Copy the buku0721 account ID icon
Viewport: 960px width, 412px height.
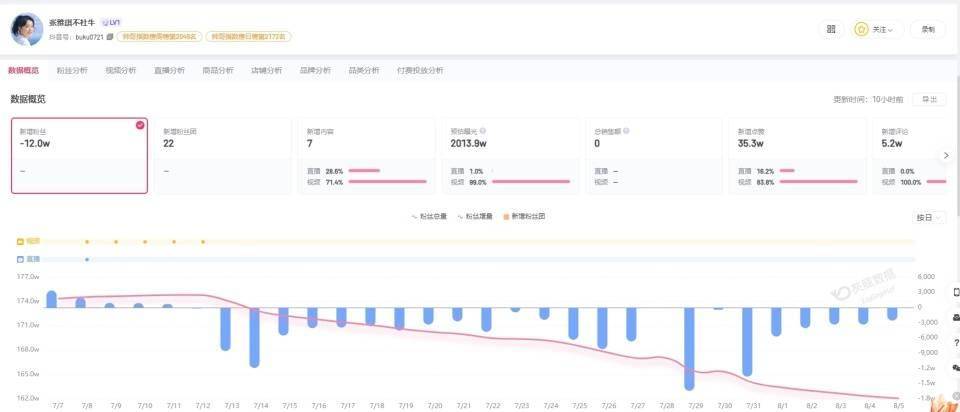click(110, 37)
